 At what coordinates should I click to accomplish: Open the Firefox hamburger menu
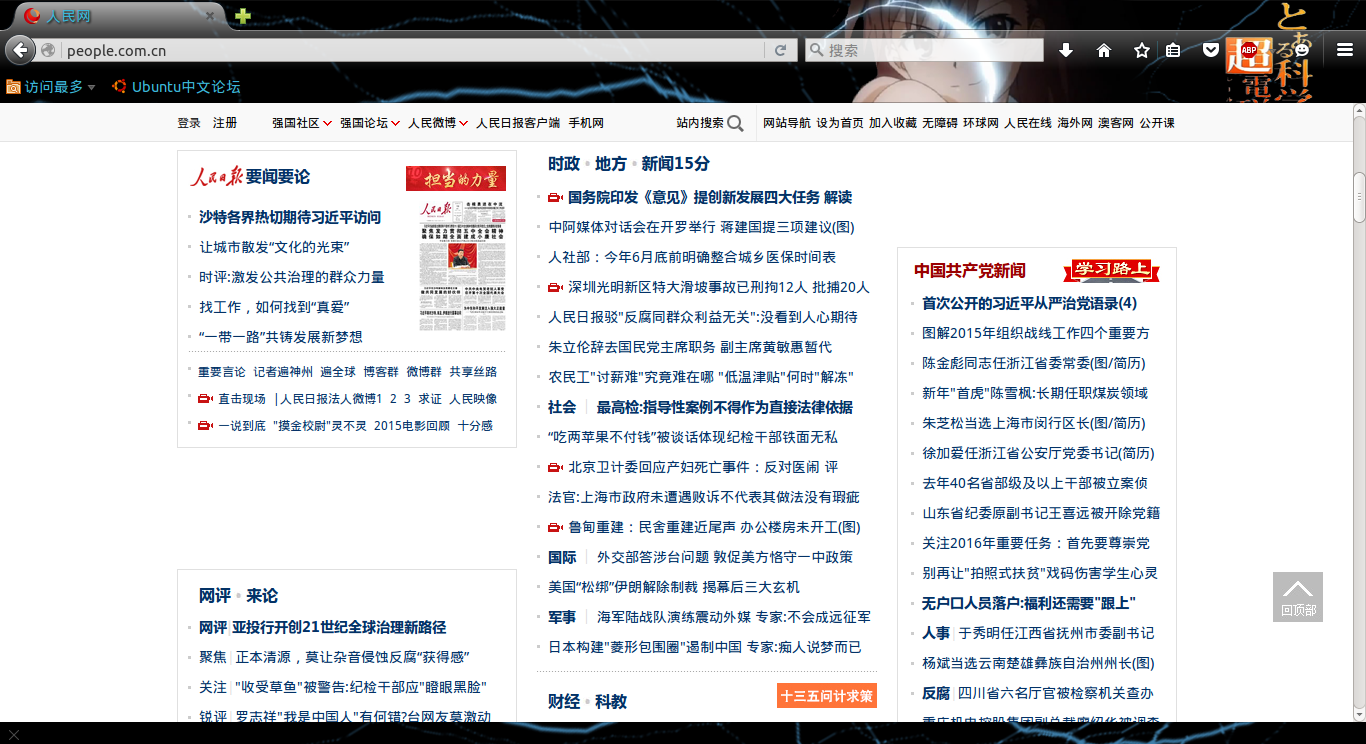click(x=1345, y=50)
